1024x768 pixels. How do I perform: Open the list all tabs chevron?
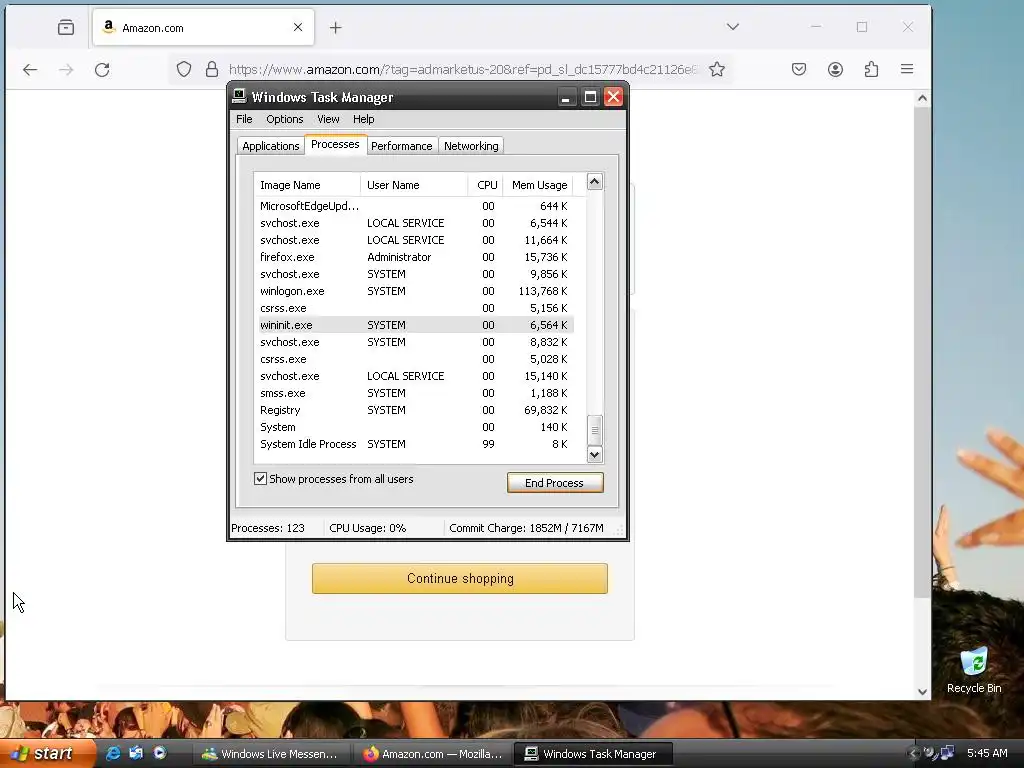click(x=733, y=27)
